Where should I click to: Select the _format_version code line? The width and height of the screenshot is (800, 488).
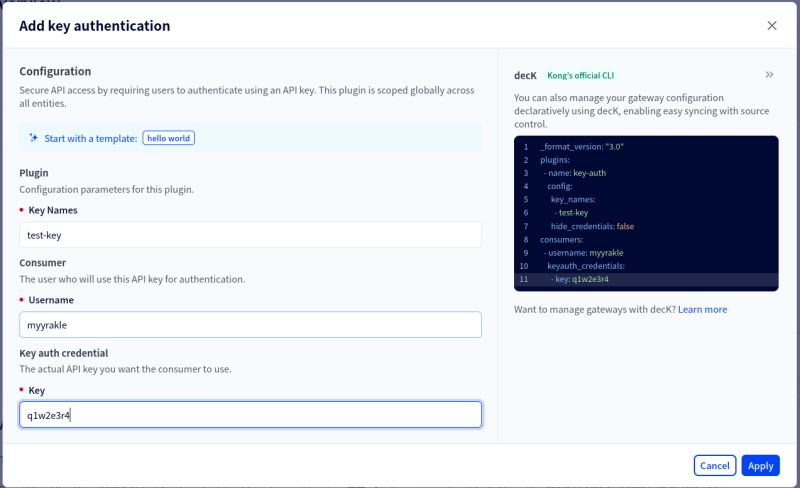[582, 146]
